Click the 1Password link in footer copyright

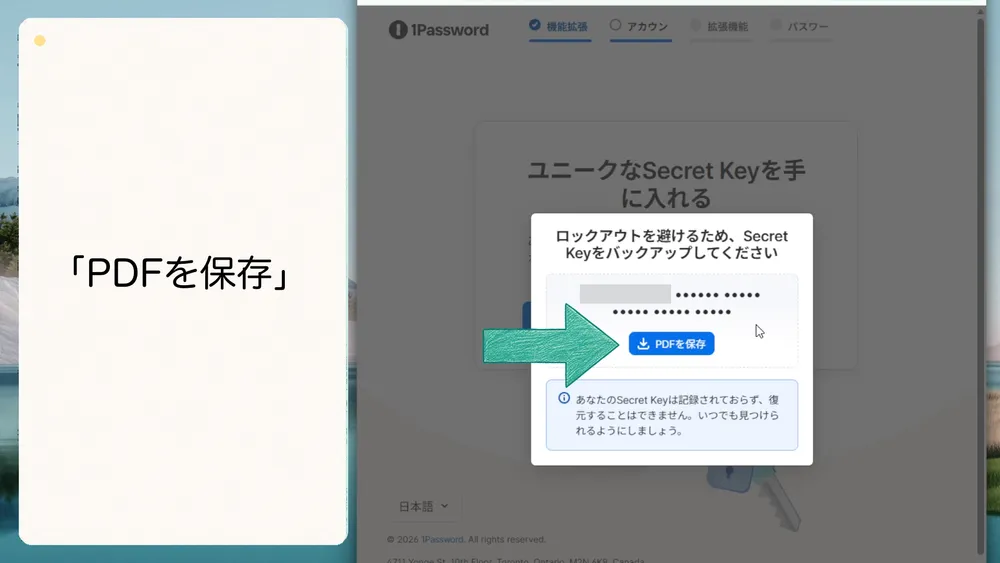click(x=442, y=539)
